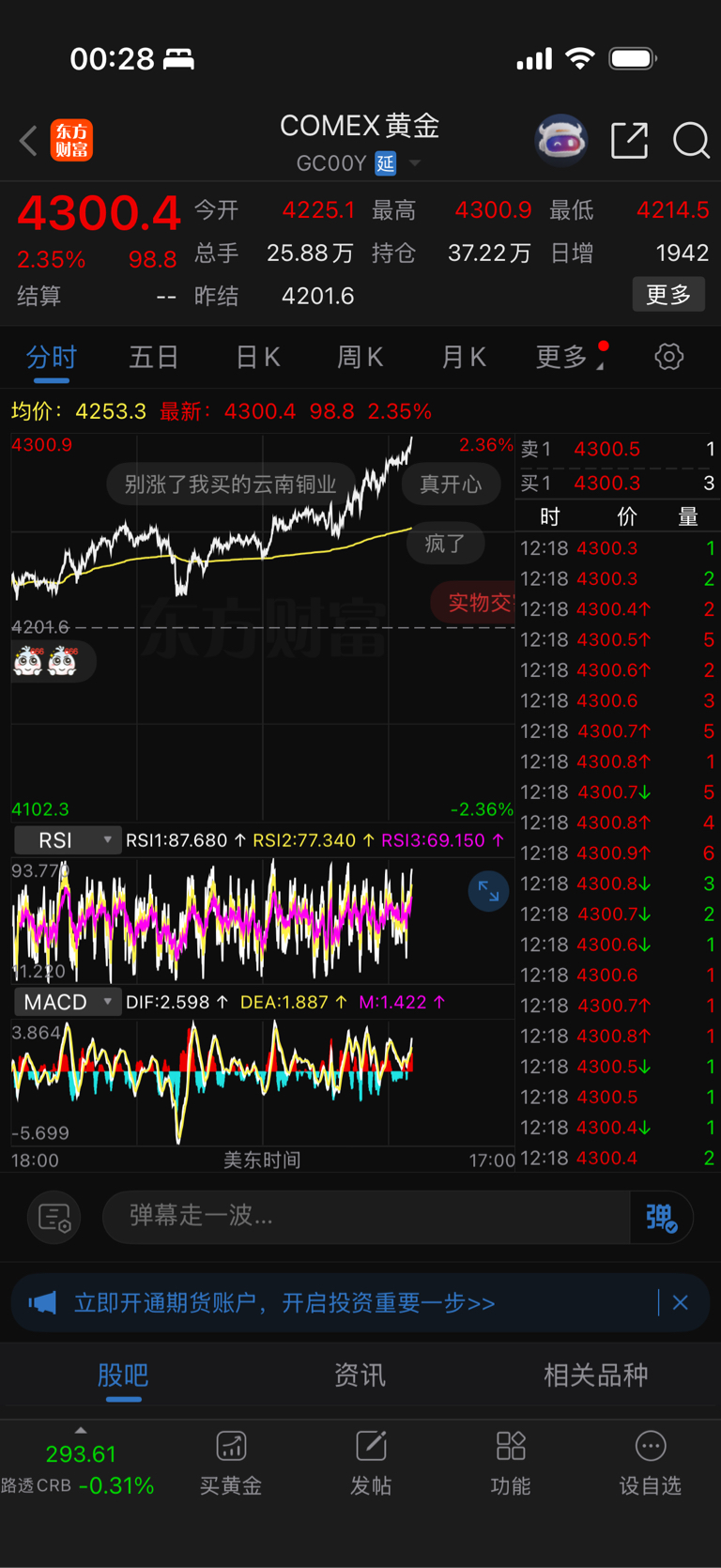Tap the futures account opening link

pyautogui.click(x=284, y=1303)
